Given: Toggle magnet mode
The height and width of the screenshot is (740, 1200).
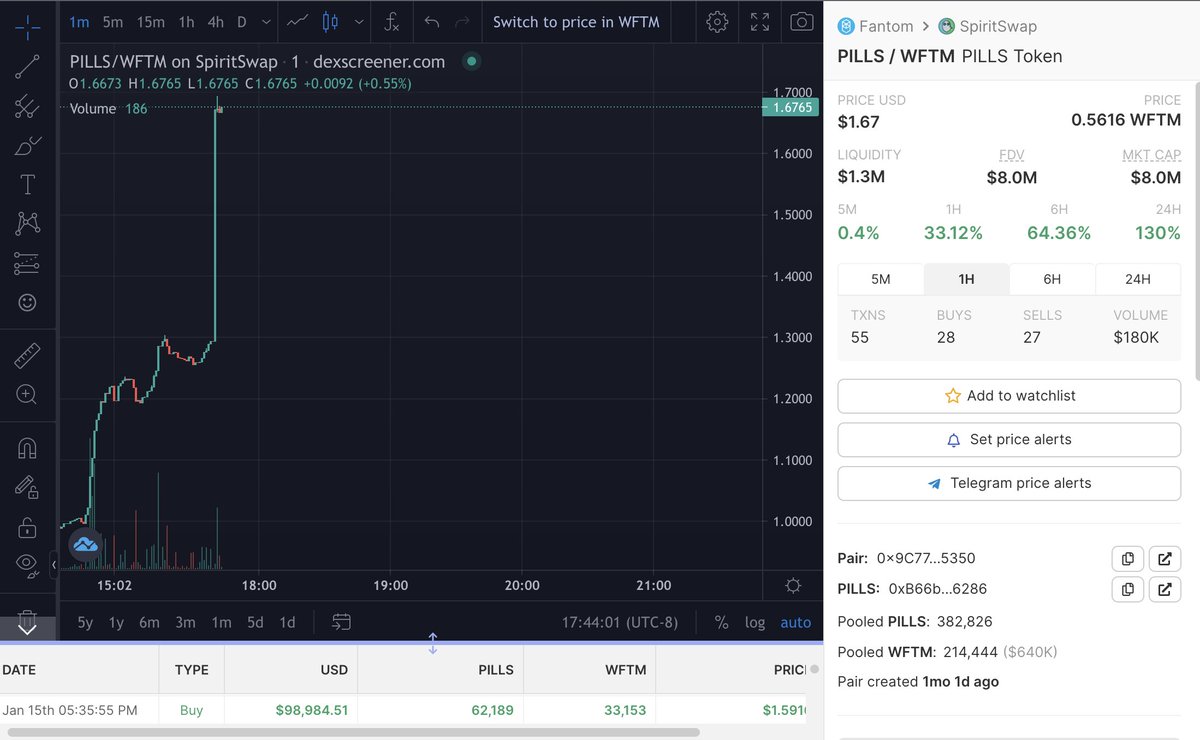Looking at the screenshot, I should point(27,448).
